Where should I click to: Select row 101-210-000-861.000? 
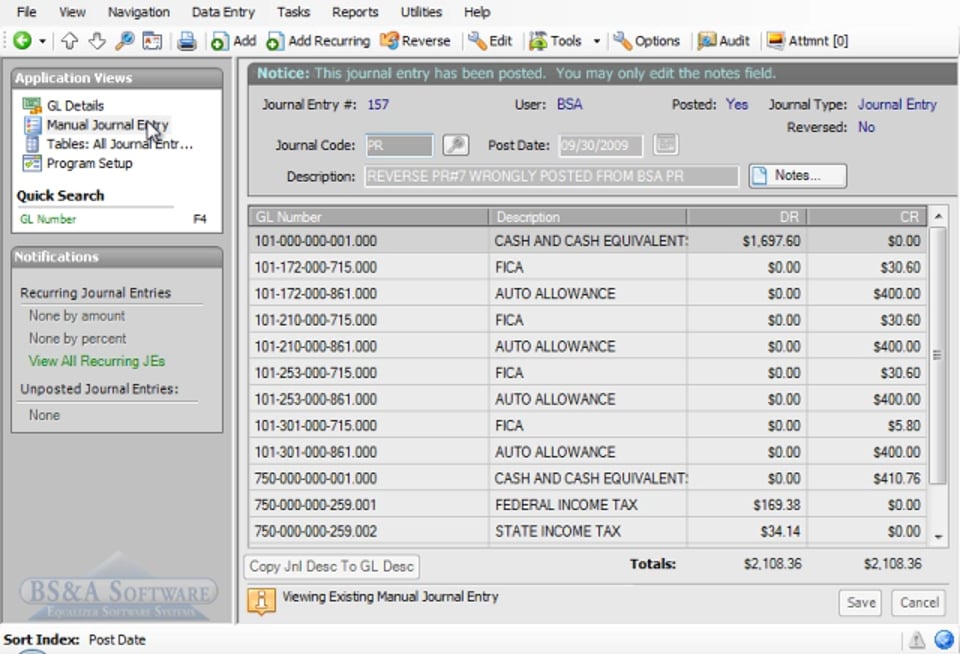[588, 346]
